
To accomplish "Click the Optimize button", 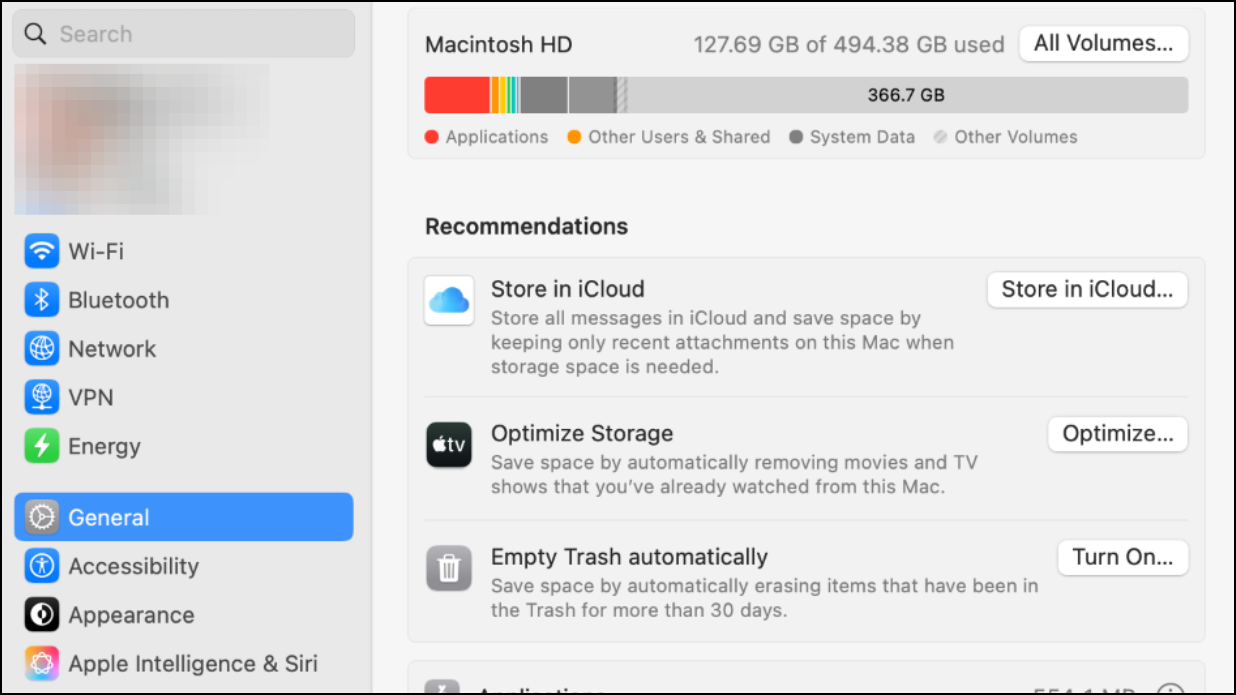I will [1117, 434].
